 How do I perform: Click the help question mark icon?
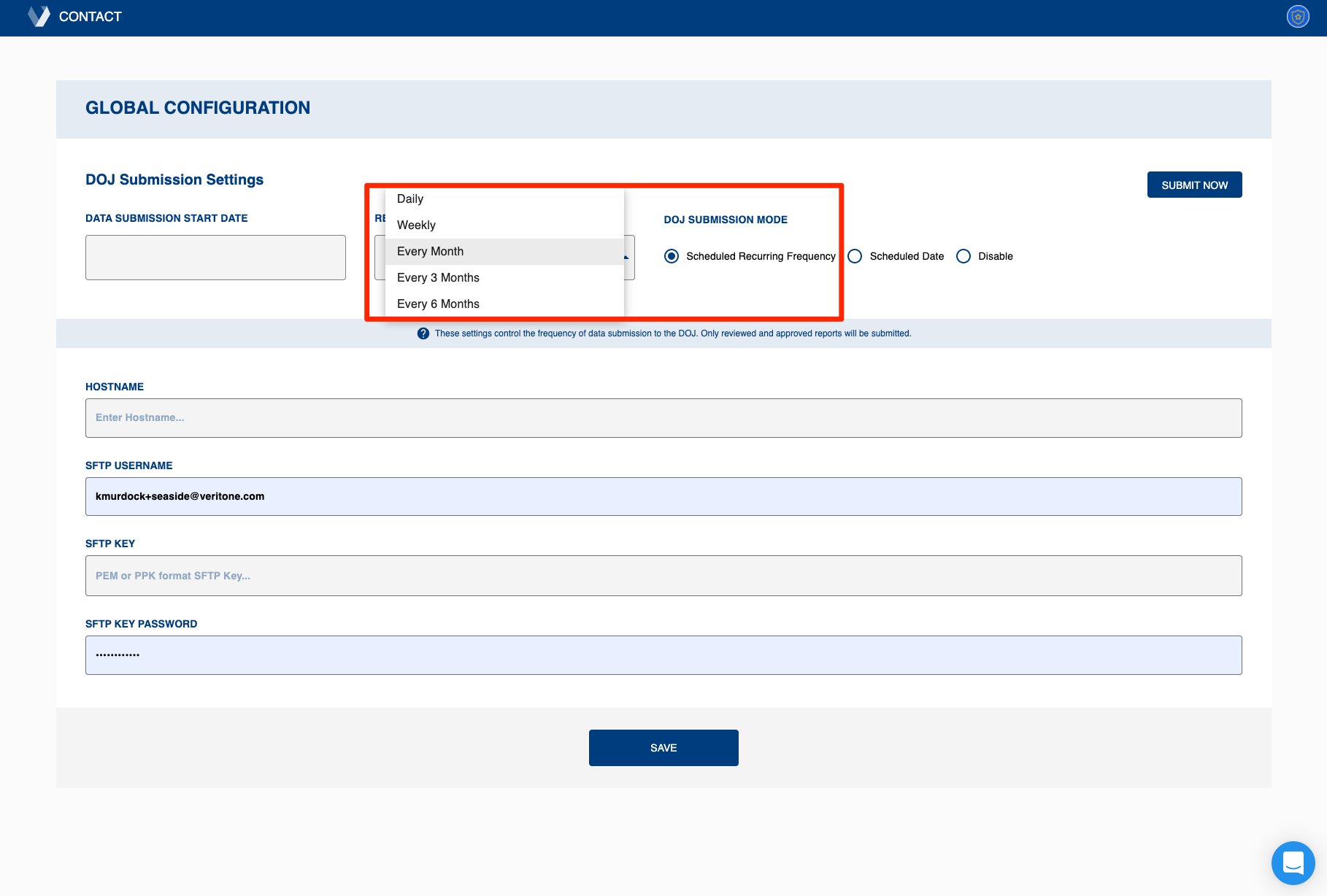pyautogui.click(x=423, y=333)
